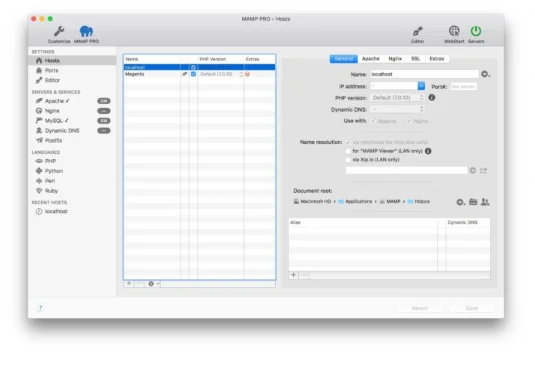Switch to the SSL tab
Screen dimensions: 535x367
click(x=415, y=59)
